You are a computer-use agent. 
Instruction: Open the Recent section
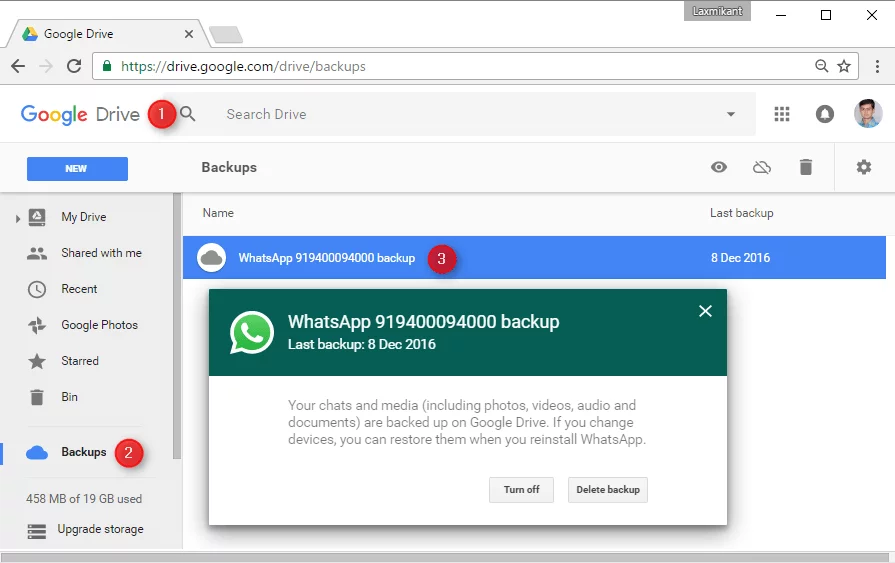(x=79, y=289)
